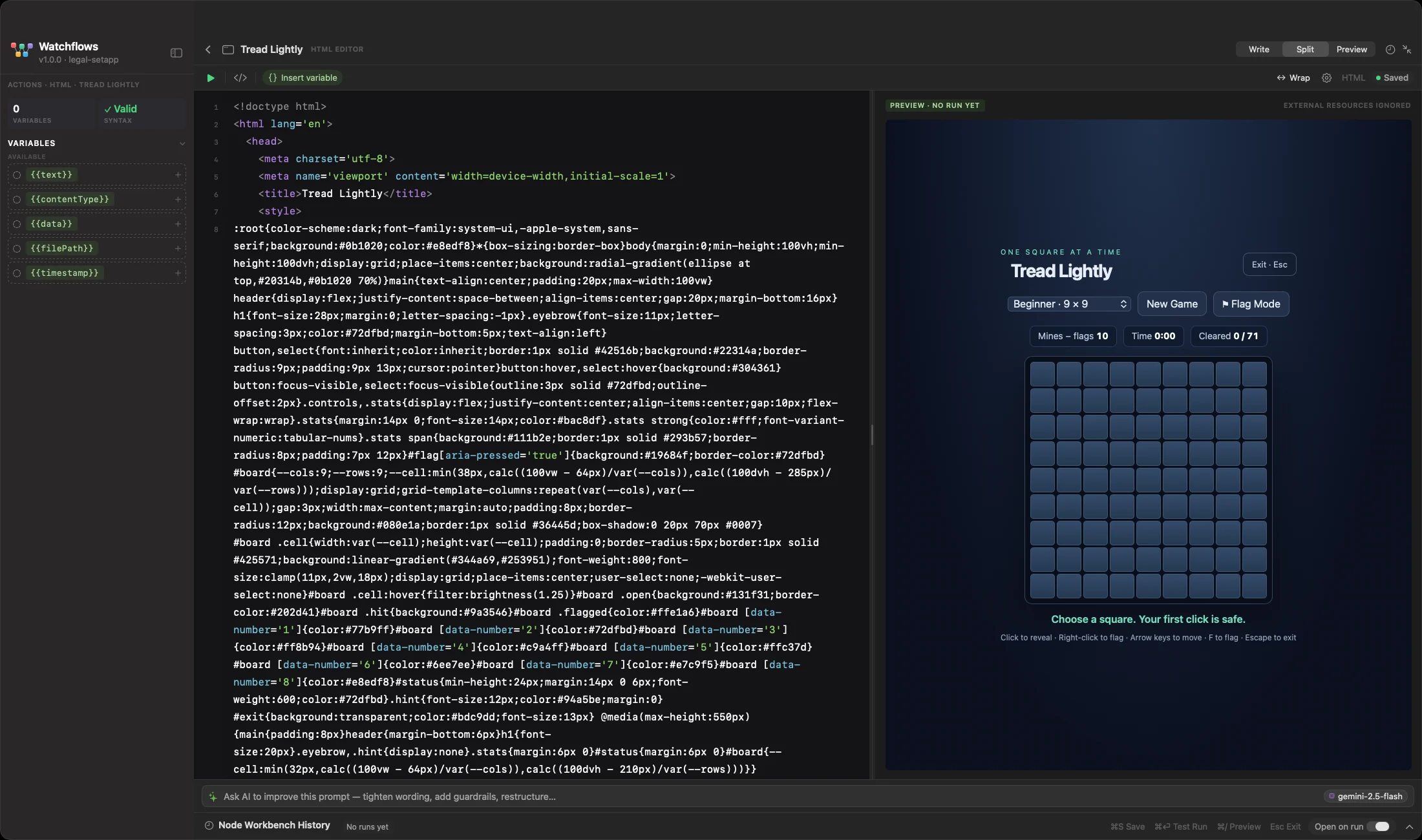Collapse the VARIABLES section chevron

pos(182,143)
